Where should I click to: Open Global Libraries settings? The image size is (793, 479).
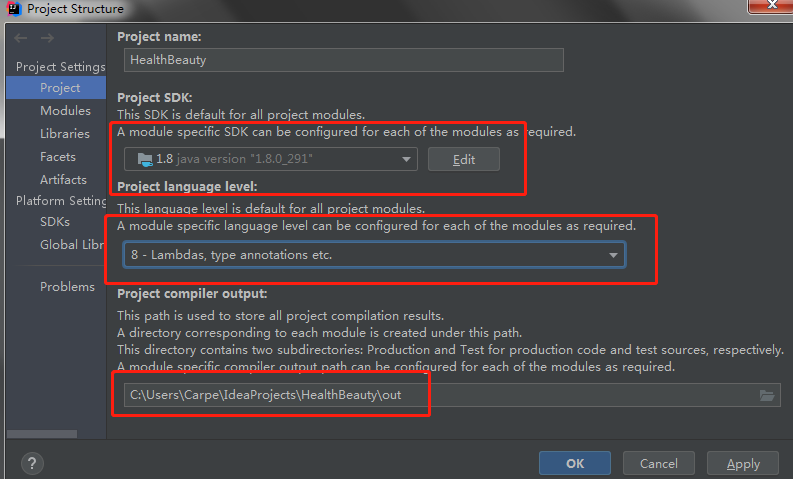pos(72,245)
